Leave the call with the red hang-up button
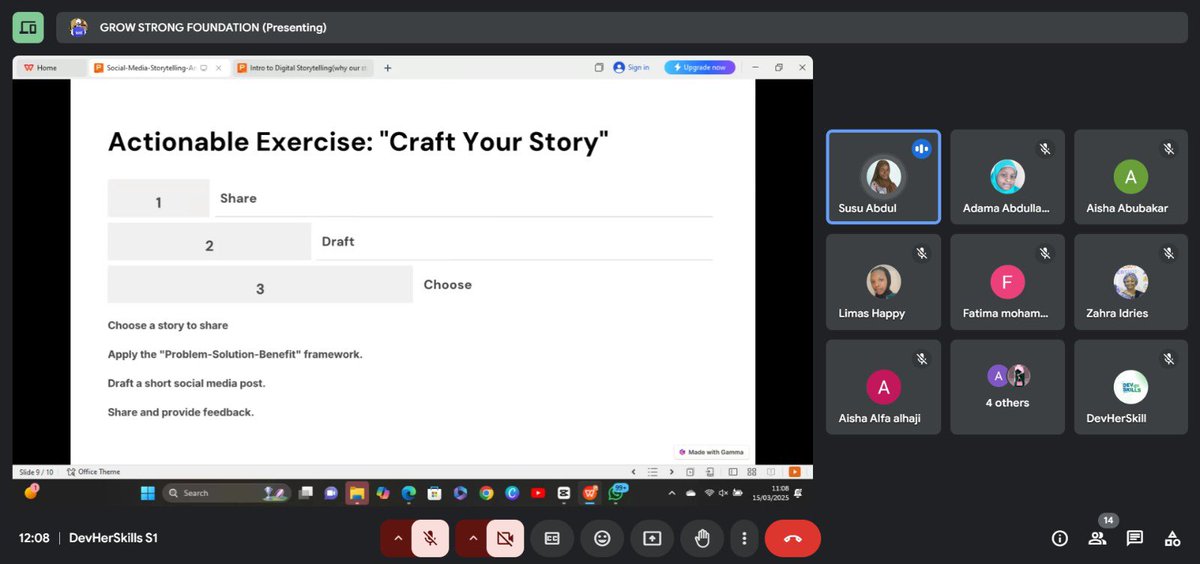 point(793,538)
